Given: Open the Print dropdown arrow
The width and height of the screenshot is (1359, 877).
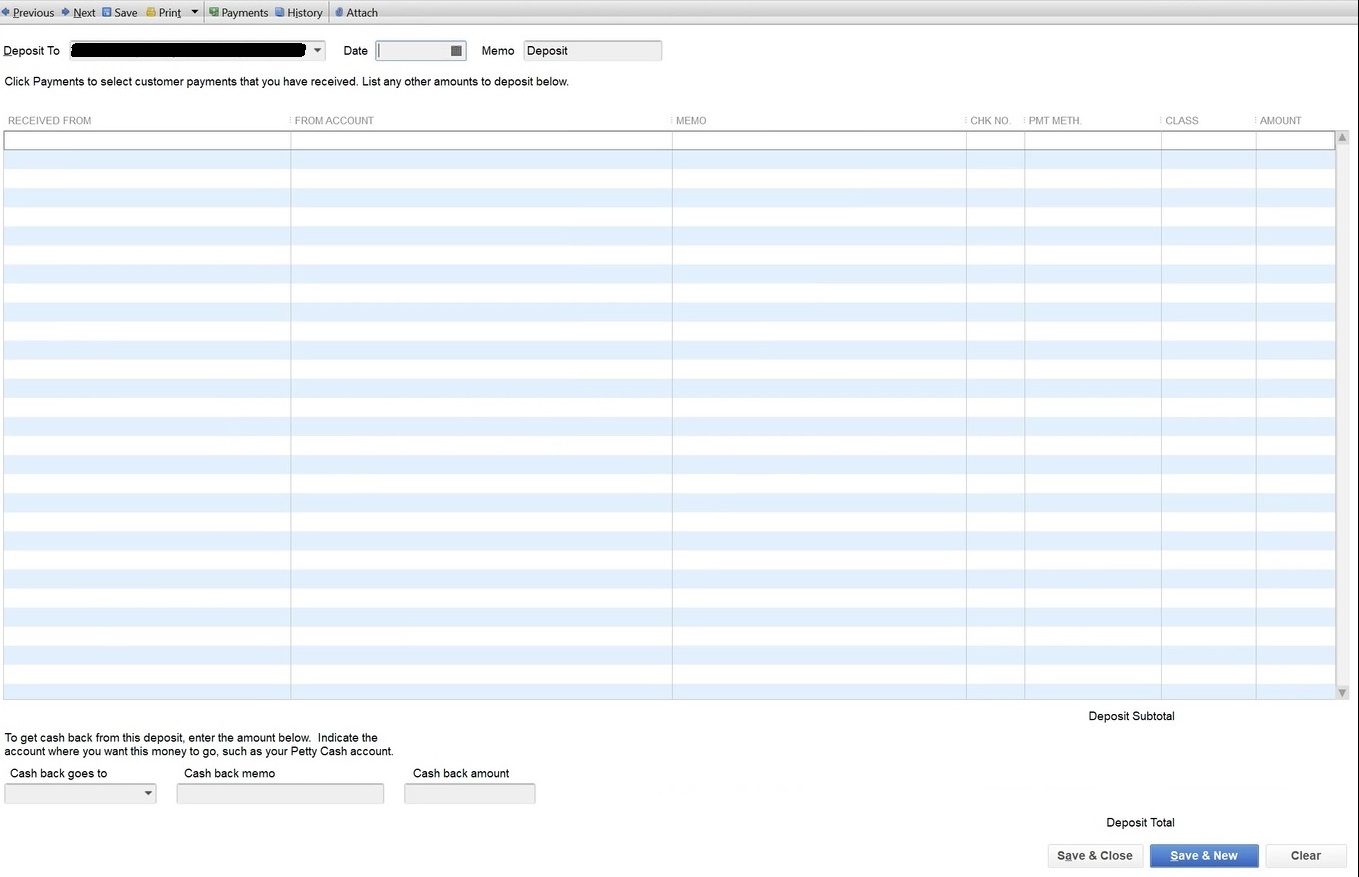Looking at the screenshot, I should [x=194, y=12].
